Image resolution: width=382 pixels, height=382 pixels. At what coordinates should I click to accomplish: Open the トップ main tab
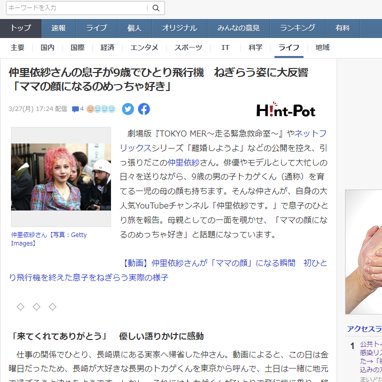point(21,28)
